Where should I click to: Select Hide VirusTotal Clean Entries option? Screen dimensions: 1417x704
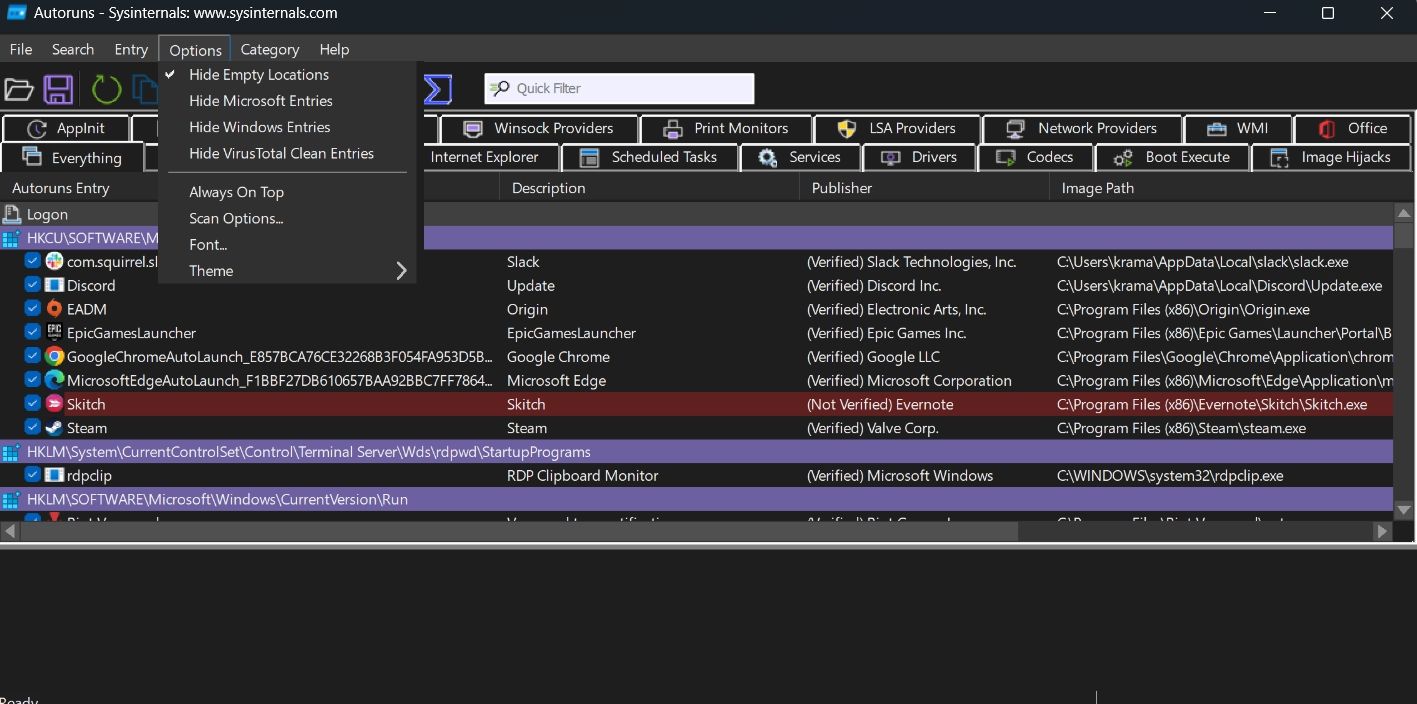click(286, 153)
